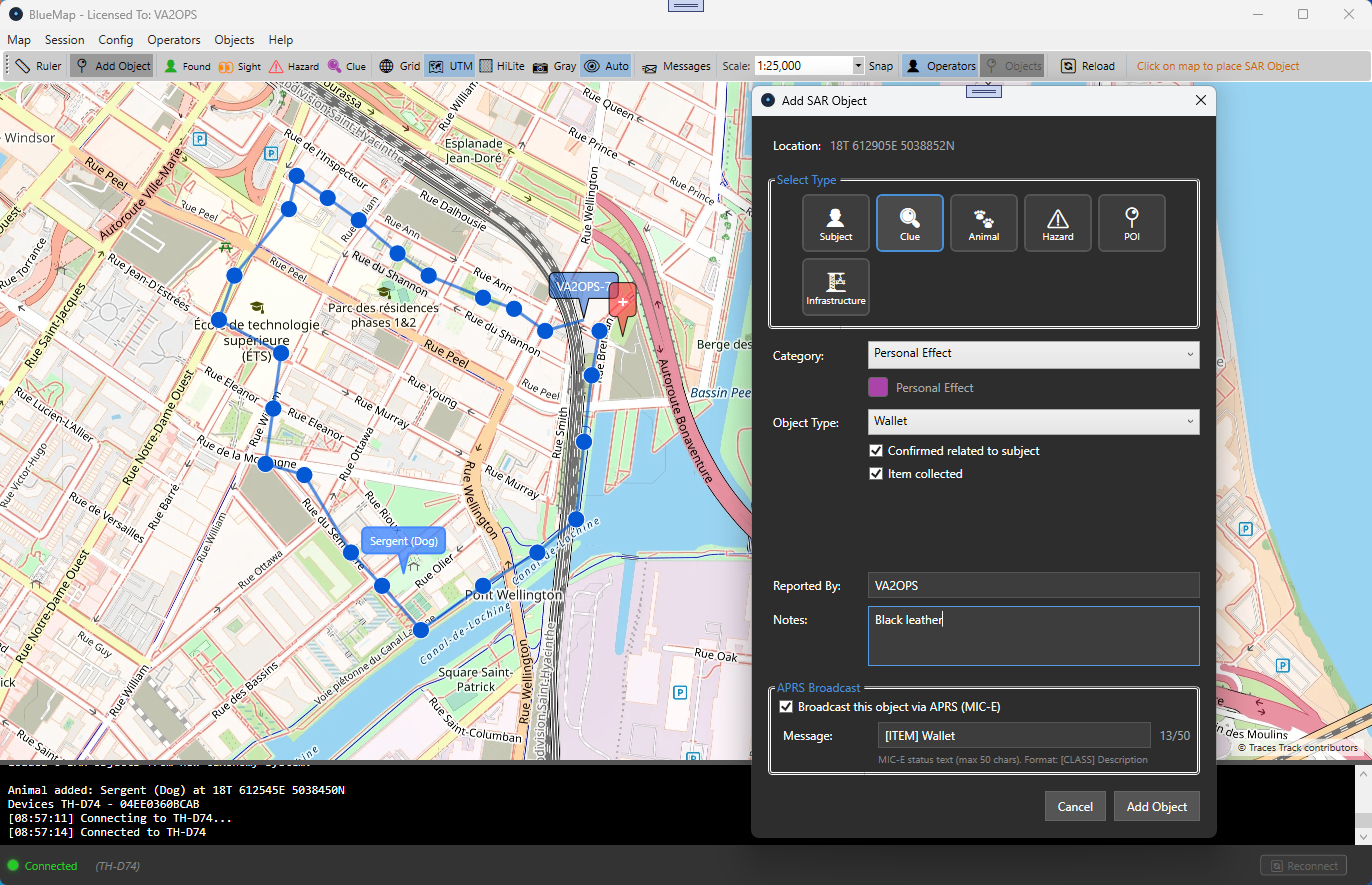This screenshot has width=1372, height=885.
Task: Toggle HiLite map mode
Action: (502, 66)
